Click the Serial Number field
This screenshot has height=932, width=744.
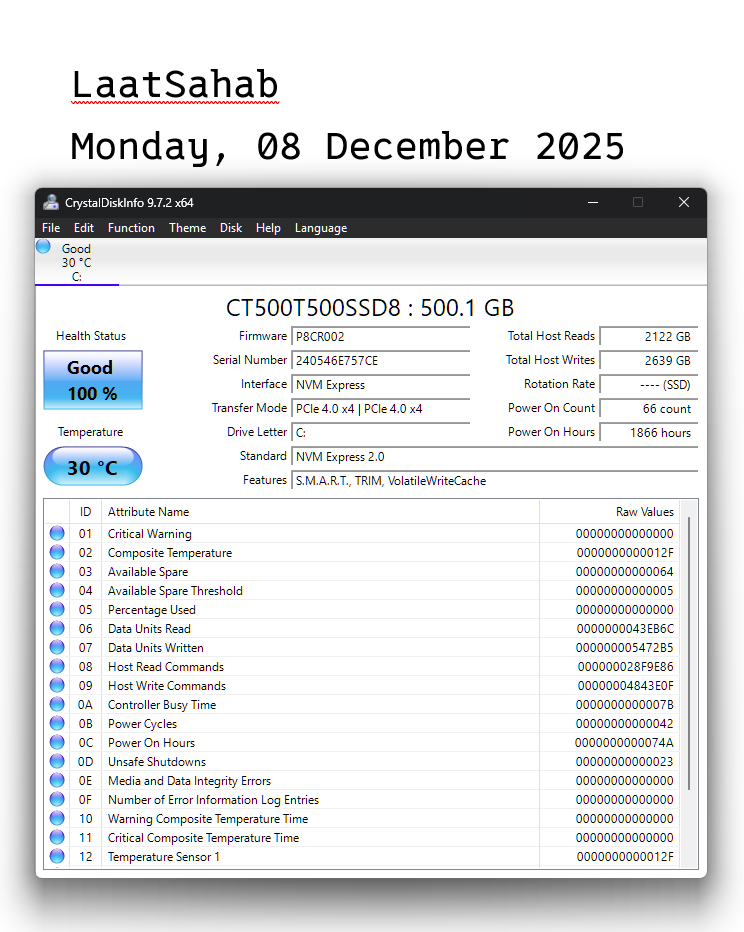380,360
